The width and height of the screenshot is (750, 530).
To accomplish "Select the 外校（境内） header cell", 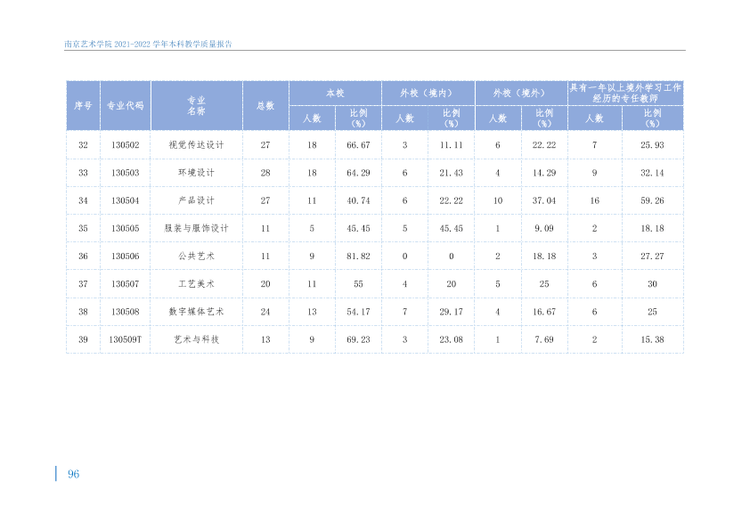I will click(x=428, y=93).
